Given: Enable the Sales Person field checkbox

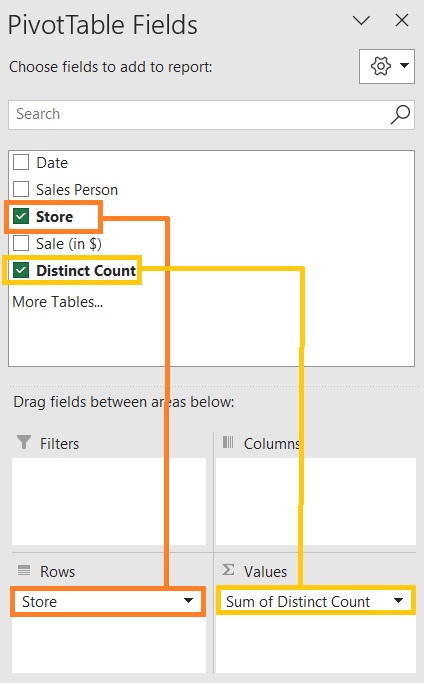Looking at the screenshot, I should (x=21, y=189).
